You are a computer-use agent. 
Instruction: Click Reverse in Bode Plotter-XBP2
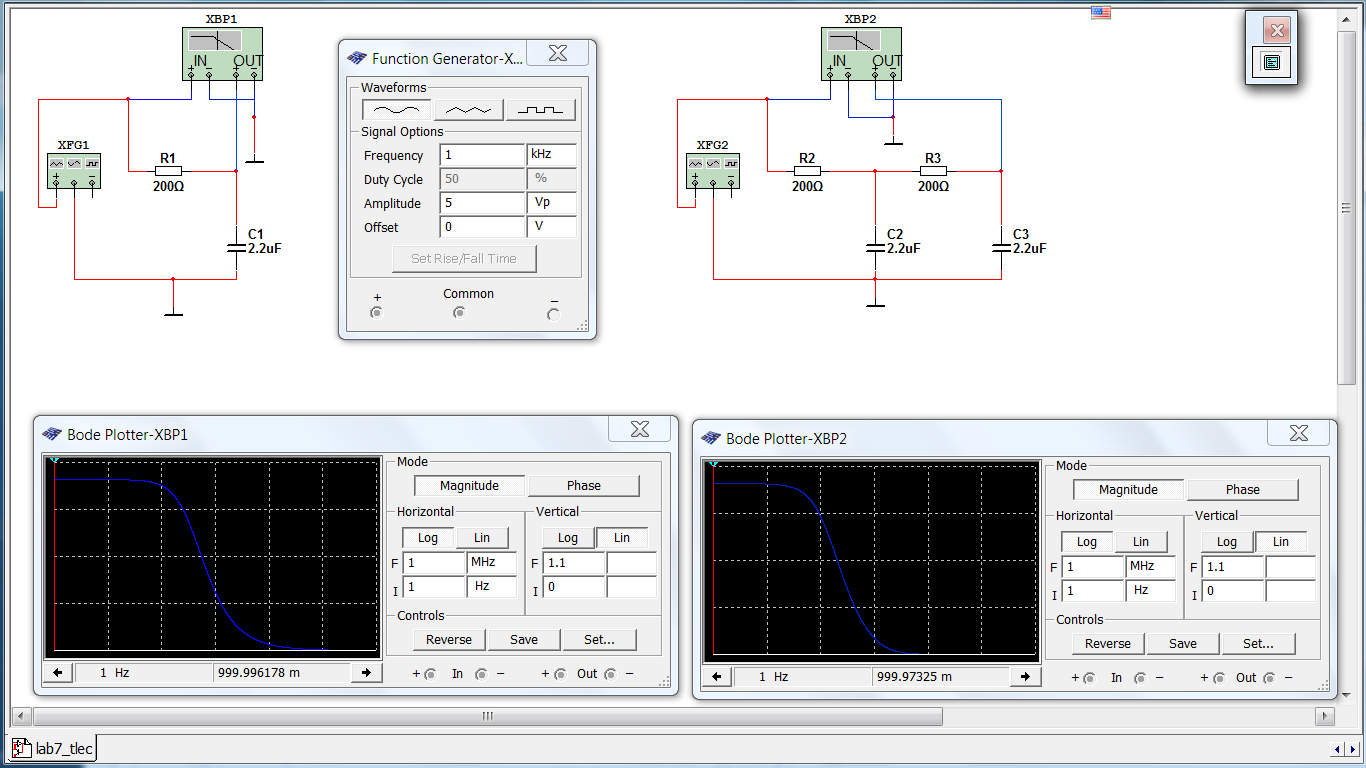coord(1108,644)
